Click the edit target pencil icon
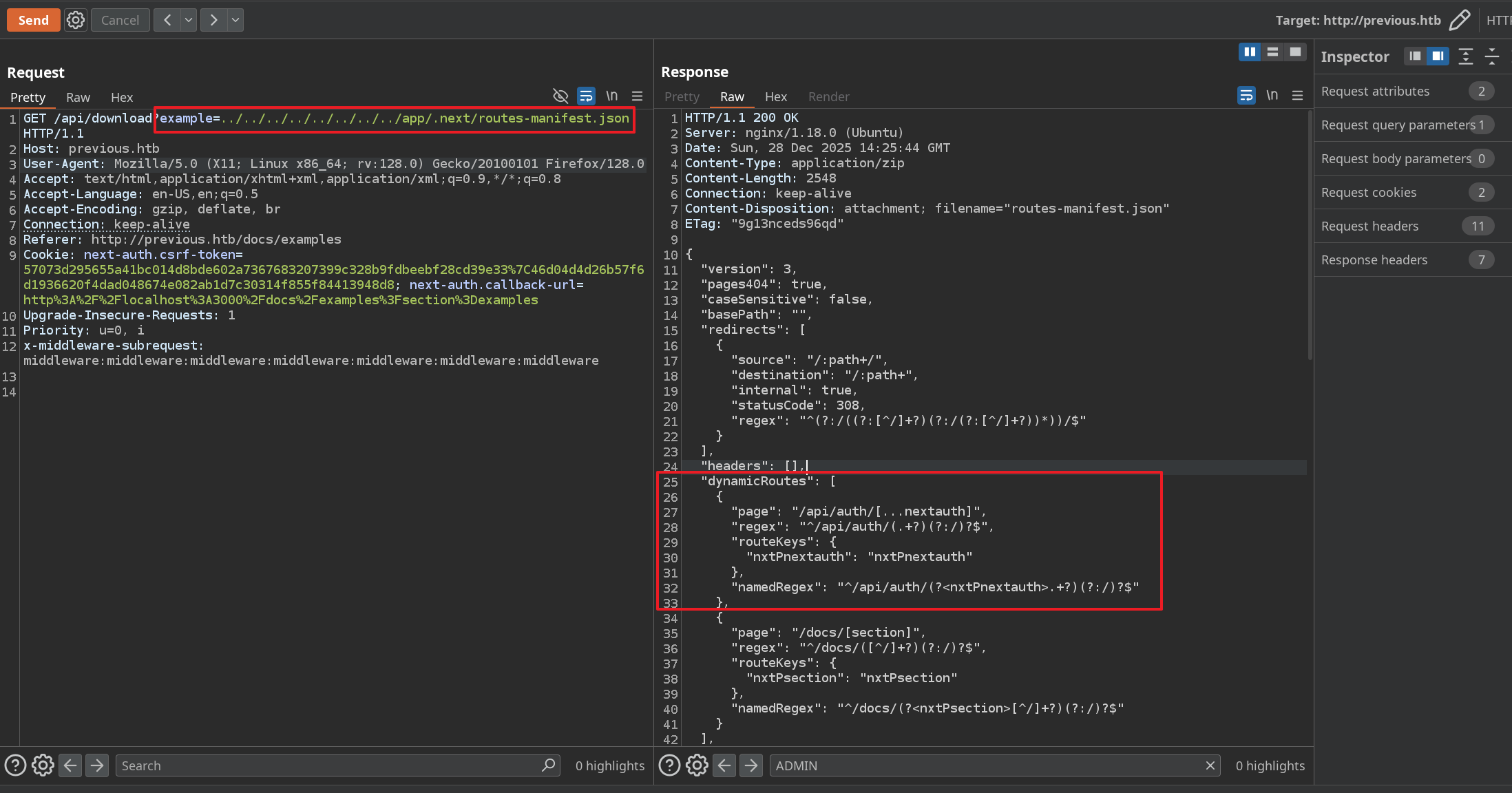 point(1459,20)
